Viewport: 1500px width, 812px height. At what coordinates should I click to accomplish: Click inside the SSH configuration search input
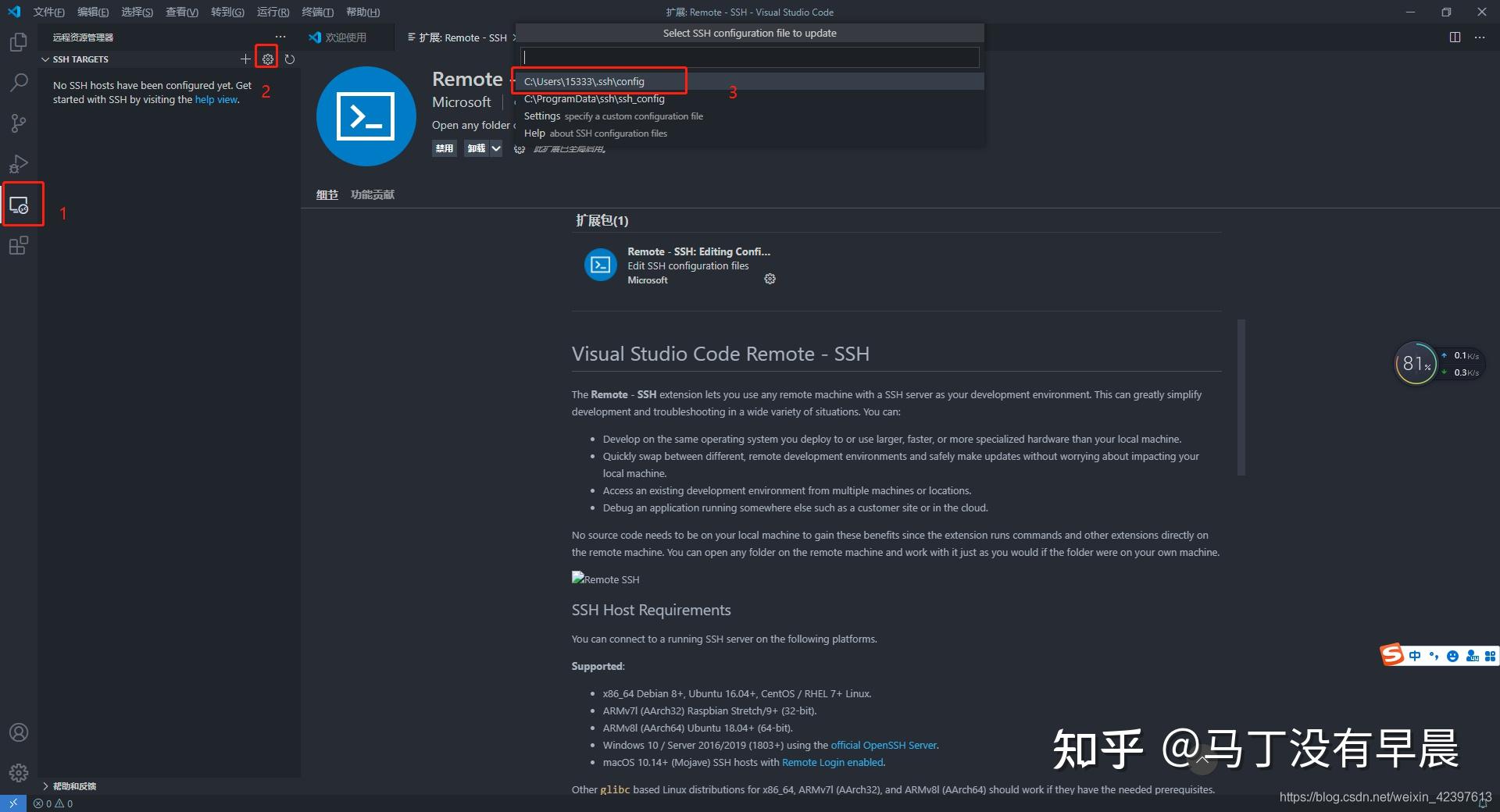point(748,57)
